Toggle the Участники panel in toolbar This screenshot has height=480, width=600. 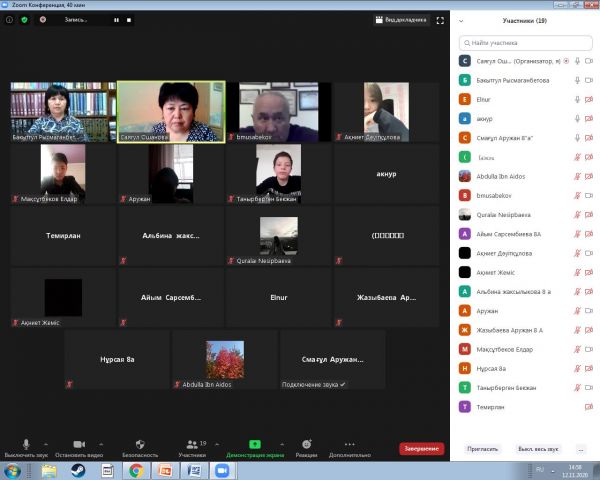coord(189,443)
